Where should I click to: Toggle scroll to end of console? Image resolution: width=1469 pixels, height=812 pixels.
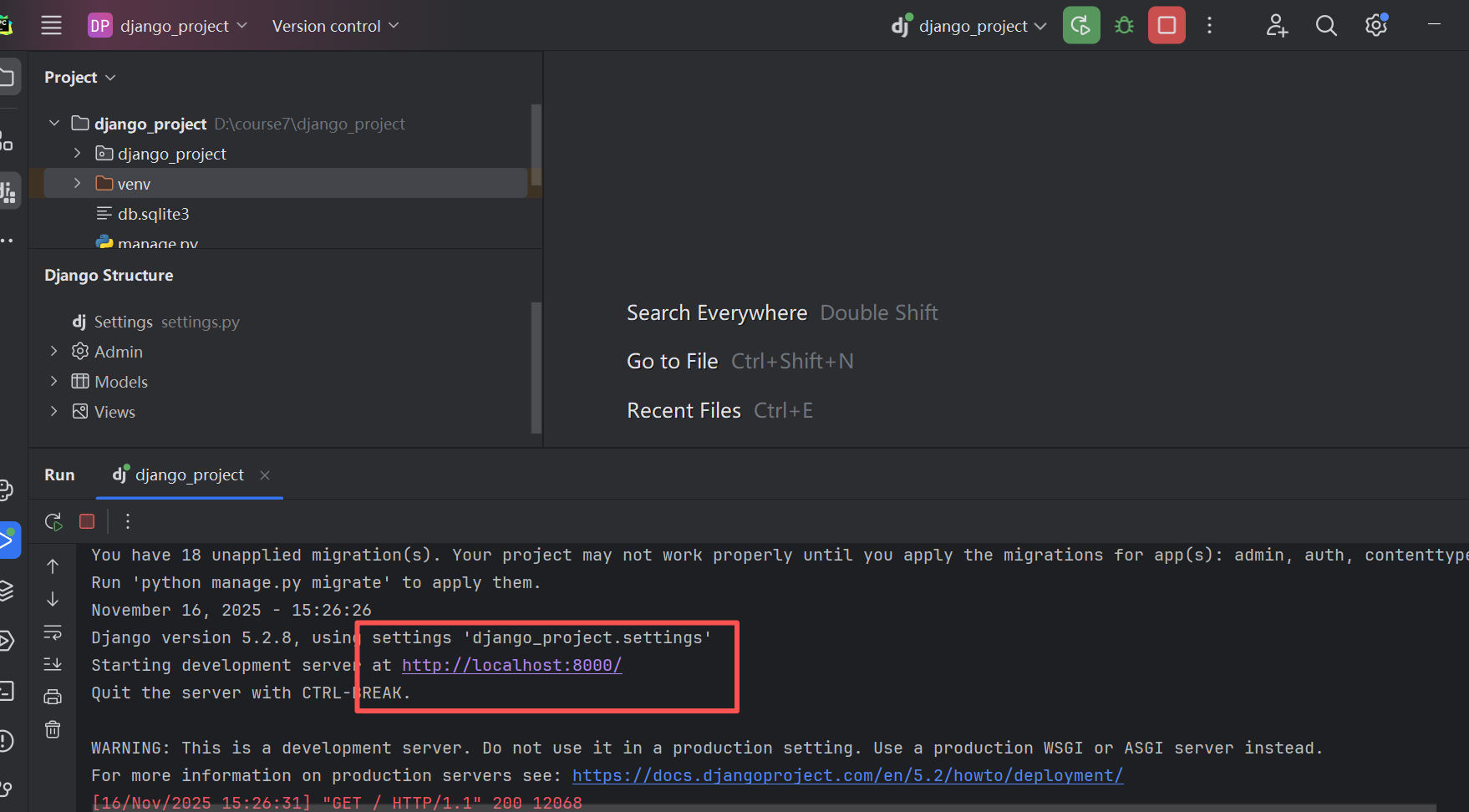click(53, 664)
